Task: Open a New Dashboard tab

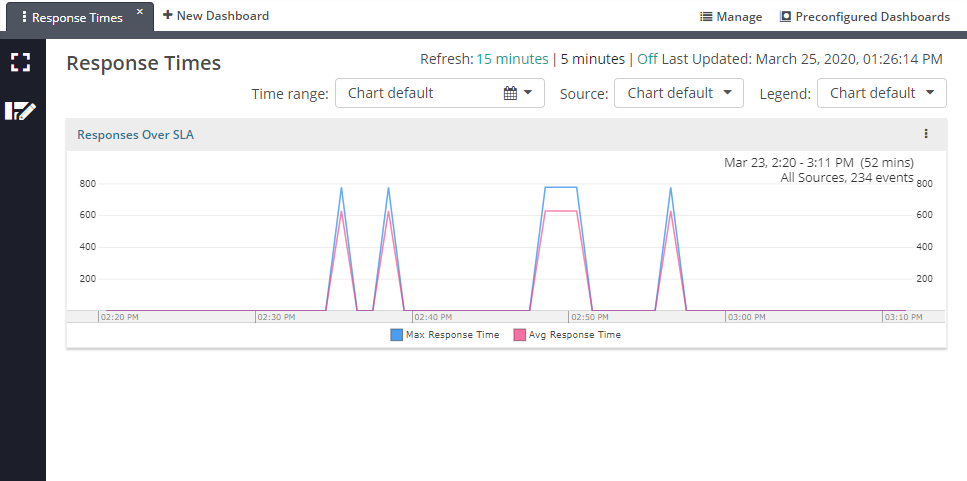Action: 216,16
